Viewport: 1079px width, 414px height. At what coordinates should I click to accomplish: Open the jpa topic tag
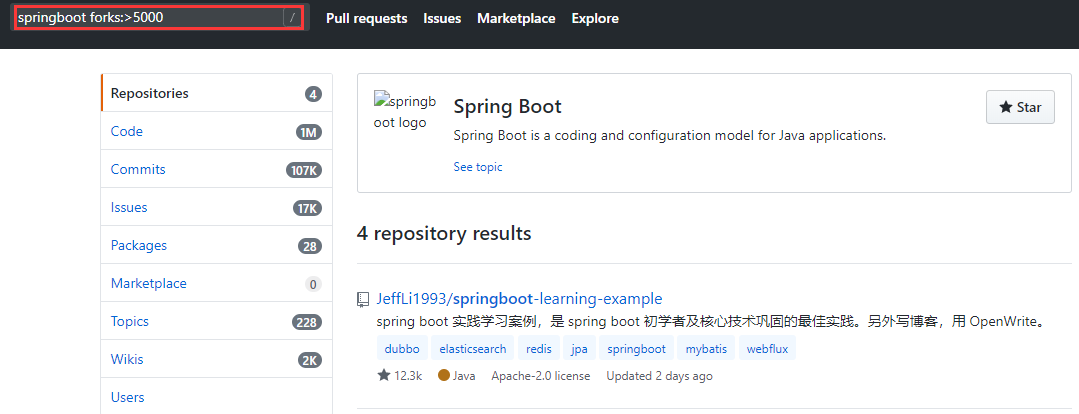click(579, 349)
